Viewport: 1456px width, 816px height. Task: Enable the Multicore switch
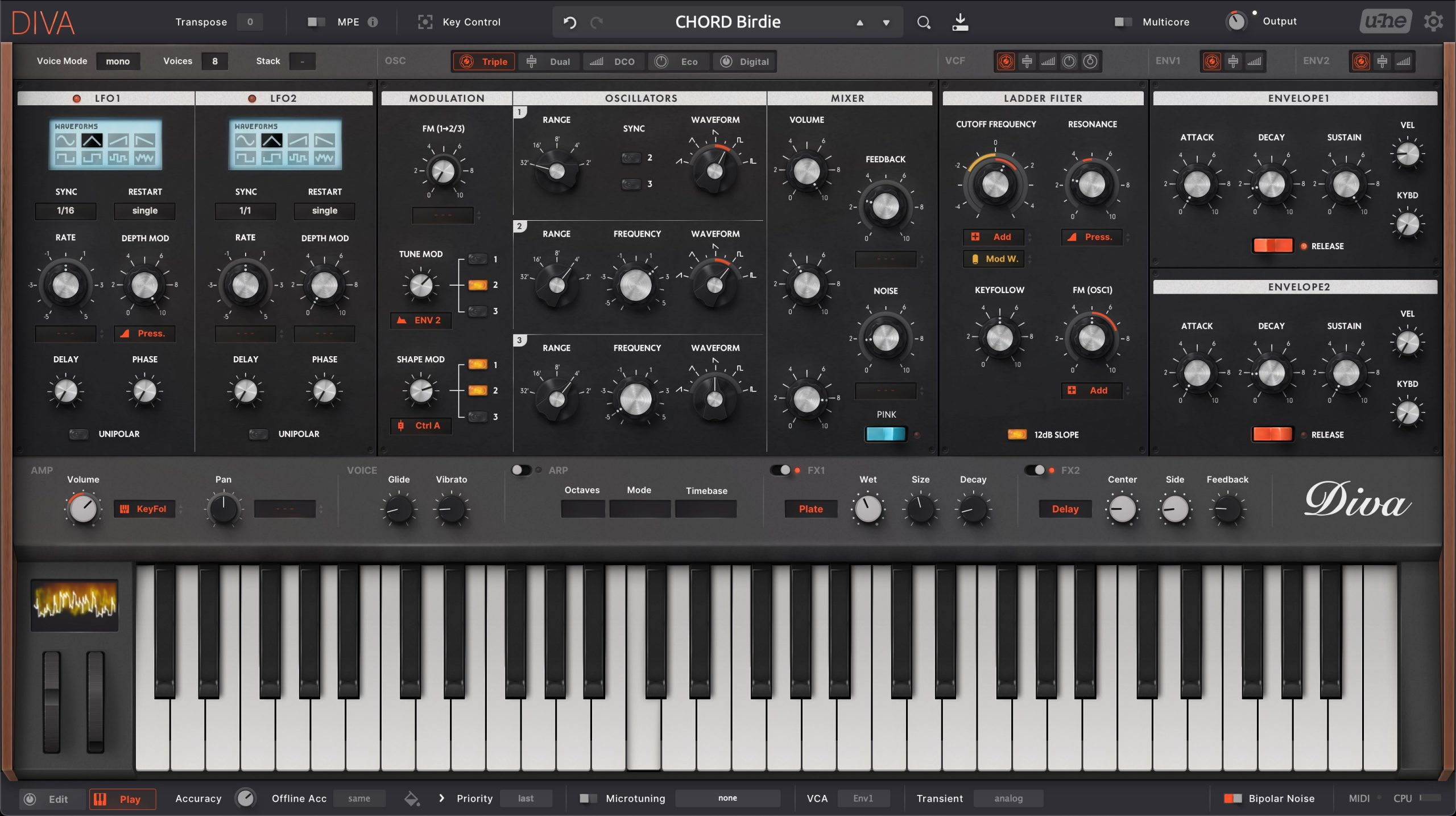tap(1123, 22)
